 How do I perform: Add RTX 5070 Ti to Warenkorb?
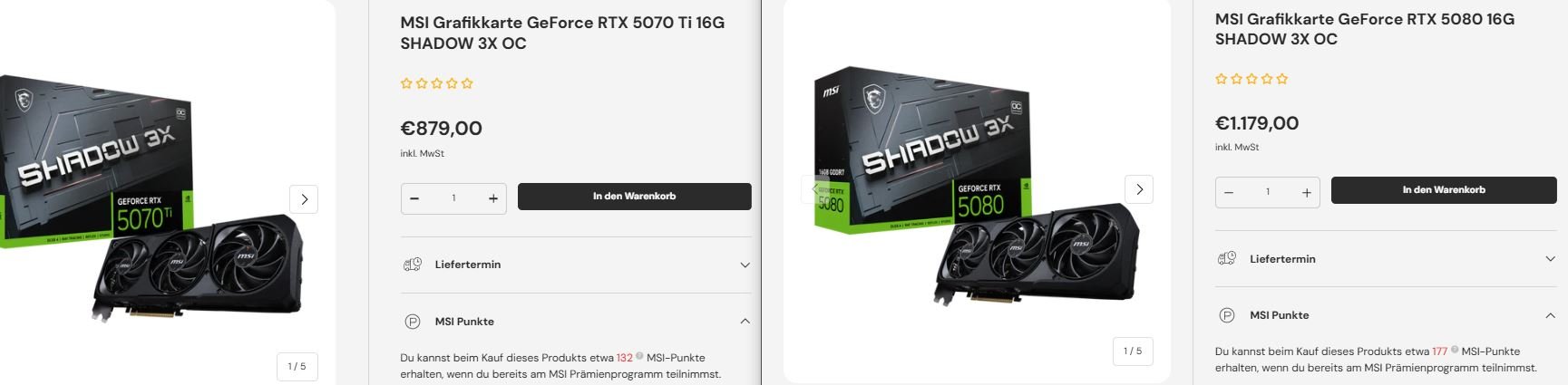(x=634, y=197)
